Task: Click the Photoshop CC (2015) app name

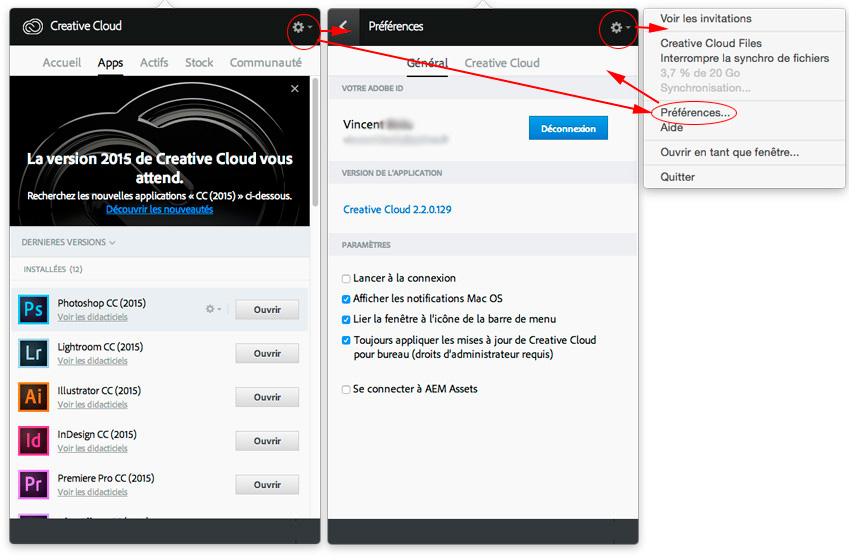Action: tap(102, 303)
